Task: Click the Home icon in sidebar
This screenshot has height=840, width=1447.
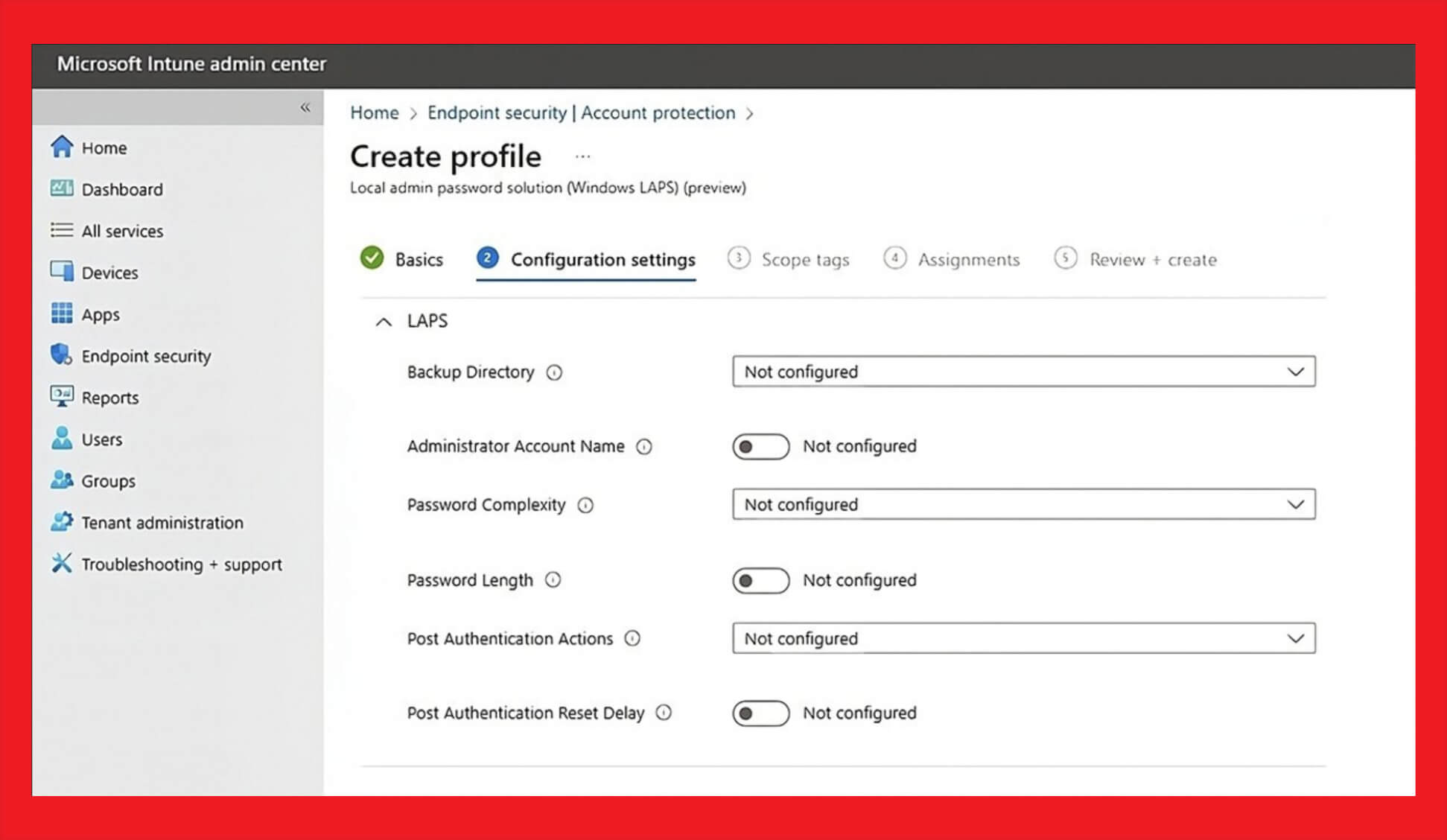Action: coord(62,147)
